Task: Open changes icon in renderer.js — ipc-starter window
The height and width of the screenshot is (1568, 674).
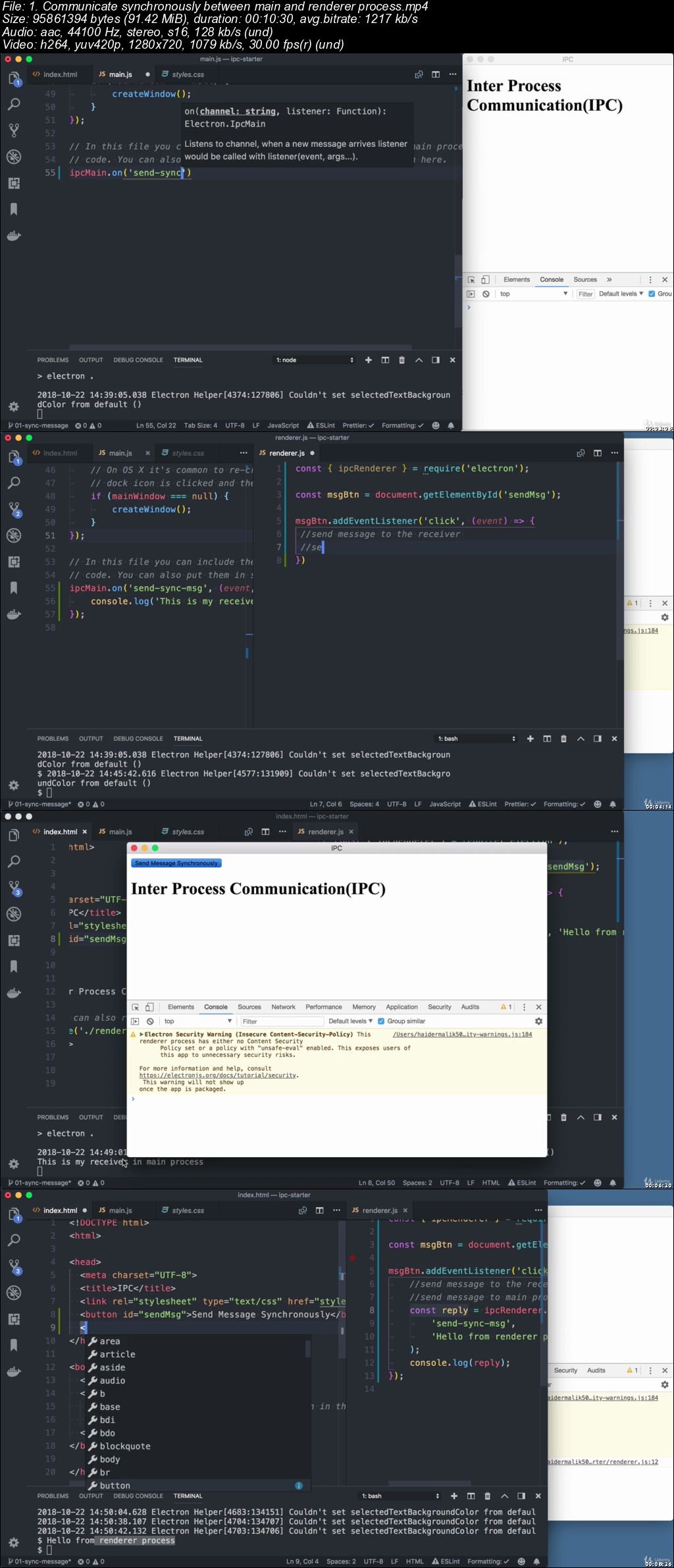Action: (581, 453)
